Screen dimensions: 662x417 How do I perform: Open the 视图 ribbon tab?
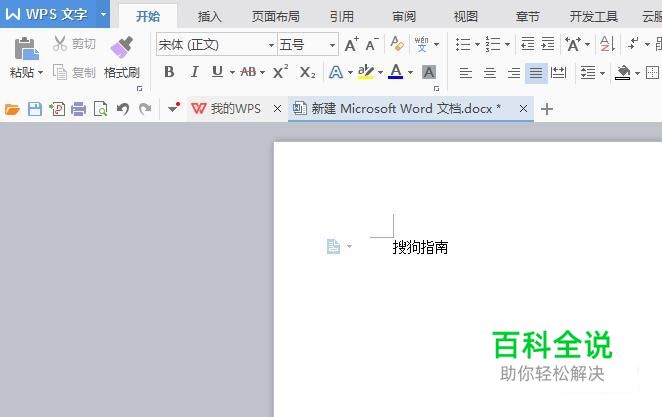(x=466, y=16)
